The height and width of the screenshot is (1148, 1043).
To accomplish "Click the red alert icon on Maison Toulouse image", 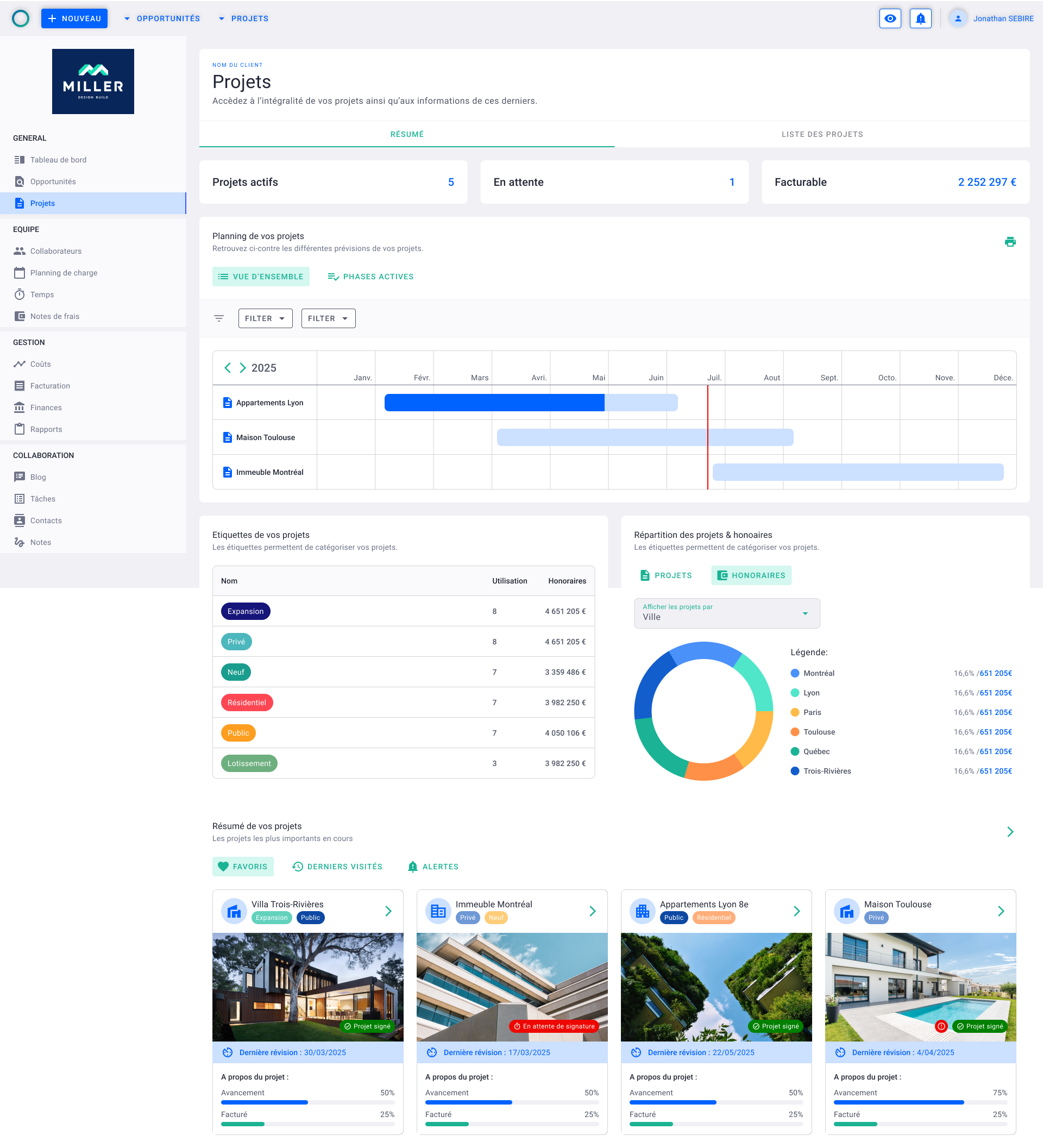I will (x=941, y=1026).
